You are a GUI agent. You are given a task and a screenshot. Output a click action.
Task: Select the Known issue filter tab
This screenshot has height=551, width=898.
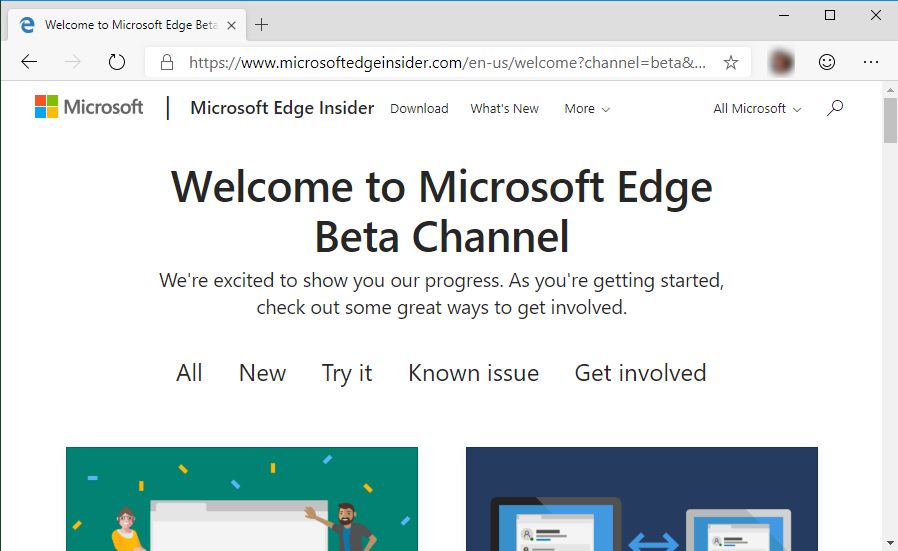[x=474, y=373]
